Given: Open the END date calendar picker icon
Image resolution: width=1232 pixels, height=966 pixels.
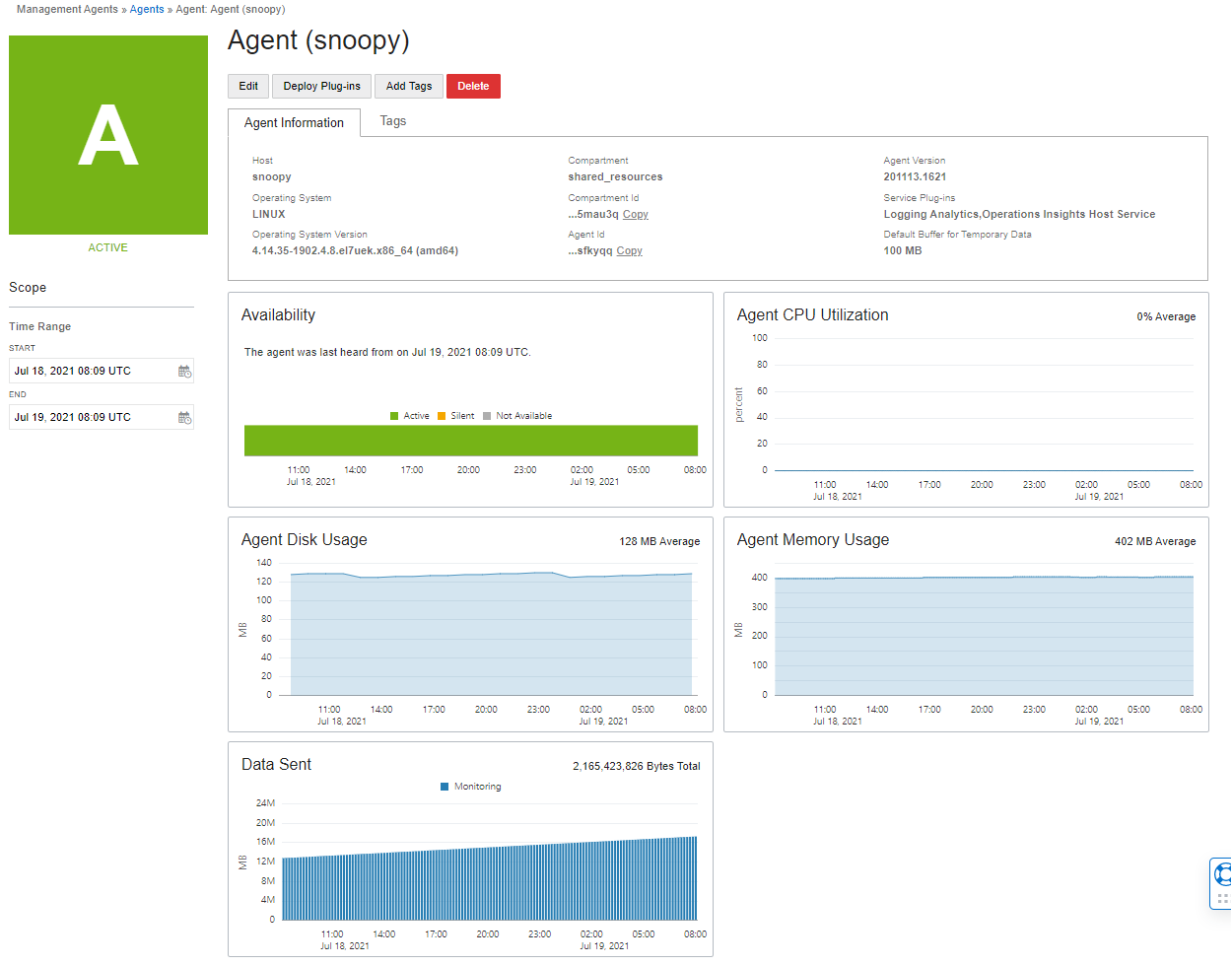Looking at the screenshot, I should click(184, 417).
